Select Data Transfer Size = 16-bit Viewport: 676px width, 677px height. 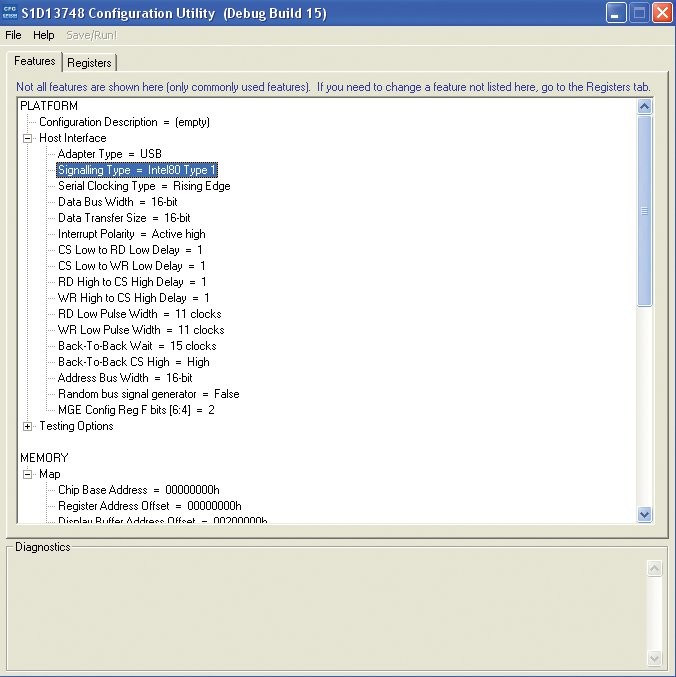point(124,218)
